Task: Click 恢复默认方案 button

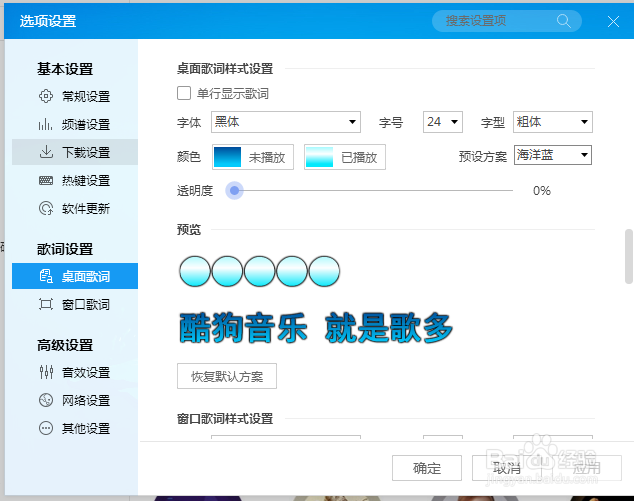Action: (x=227, y=376)
